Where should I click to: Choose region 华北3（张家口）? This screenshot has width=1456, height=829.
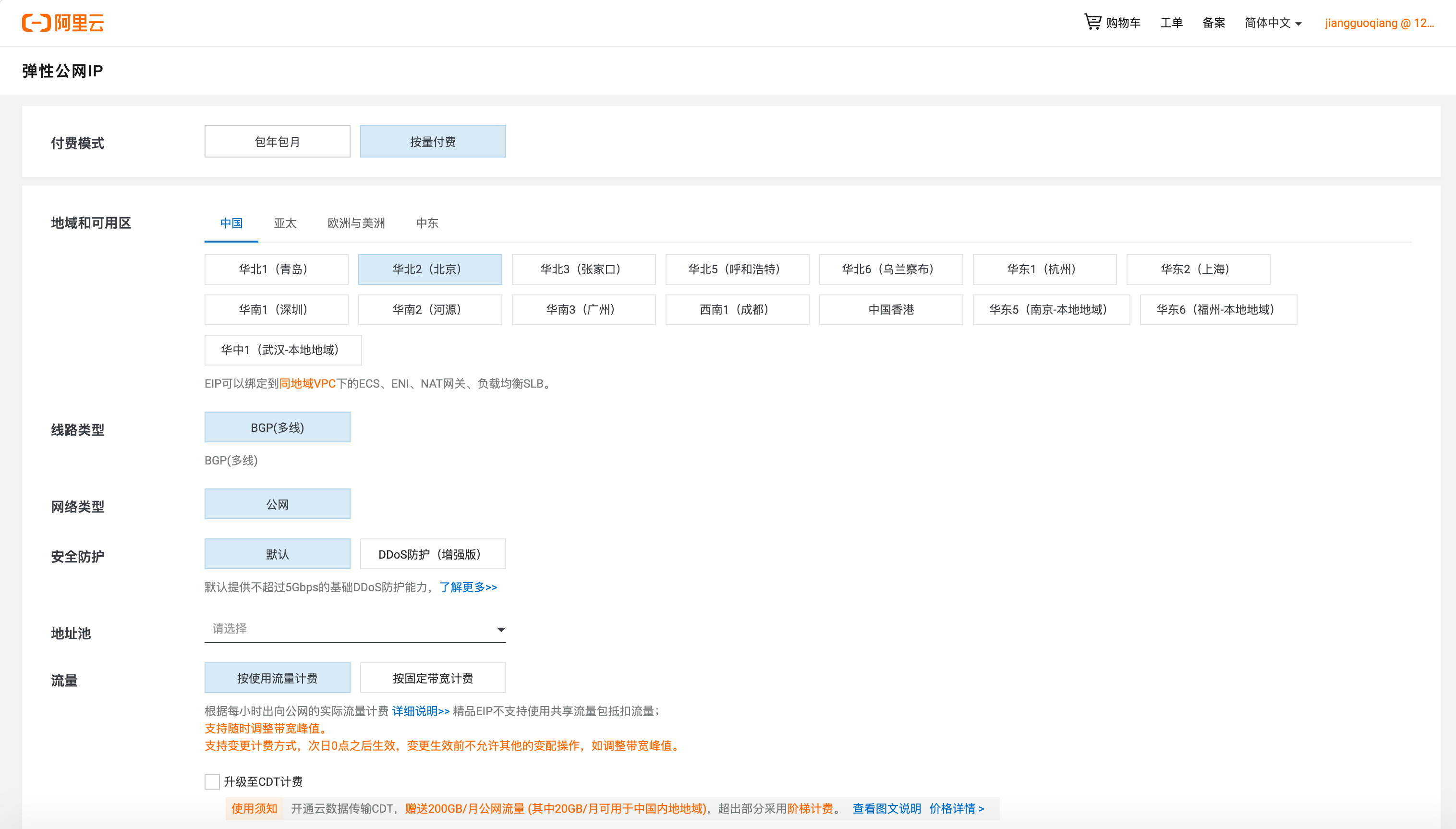point(583,269)
